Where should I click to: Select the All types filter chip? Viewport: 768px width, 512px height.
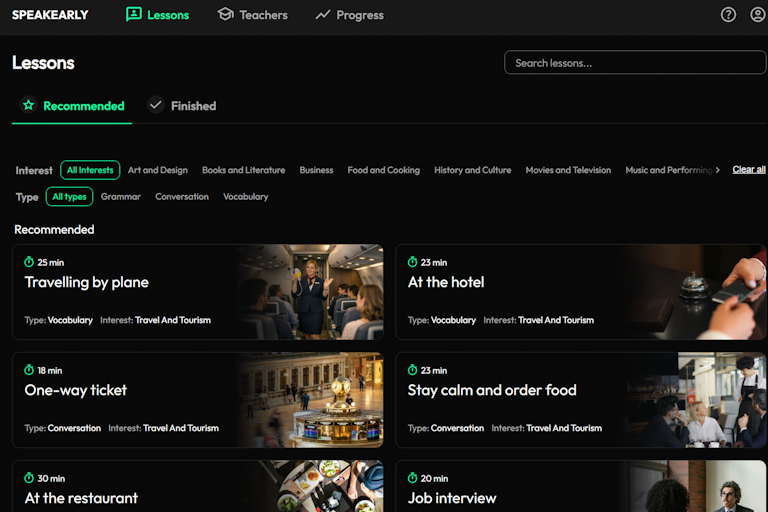(x=70, y=196)
